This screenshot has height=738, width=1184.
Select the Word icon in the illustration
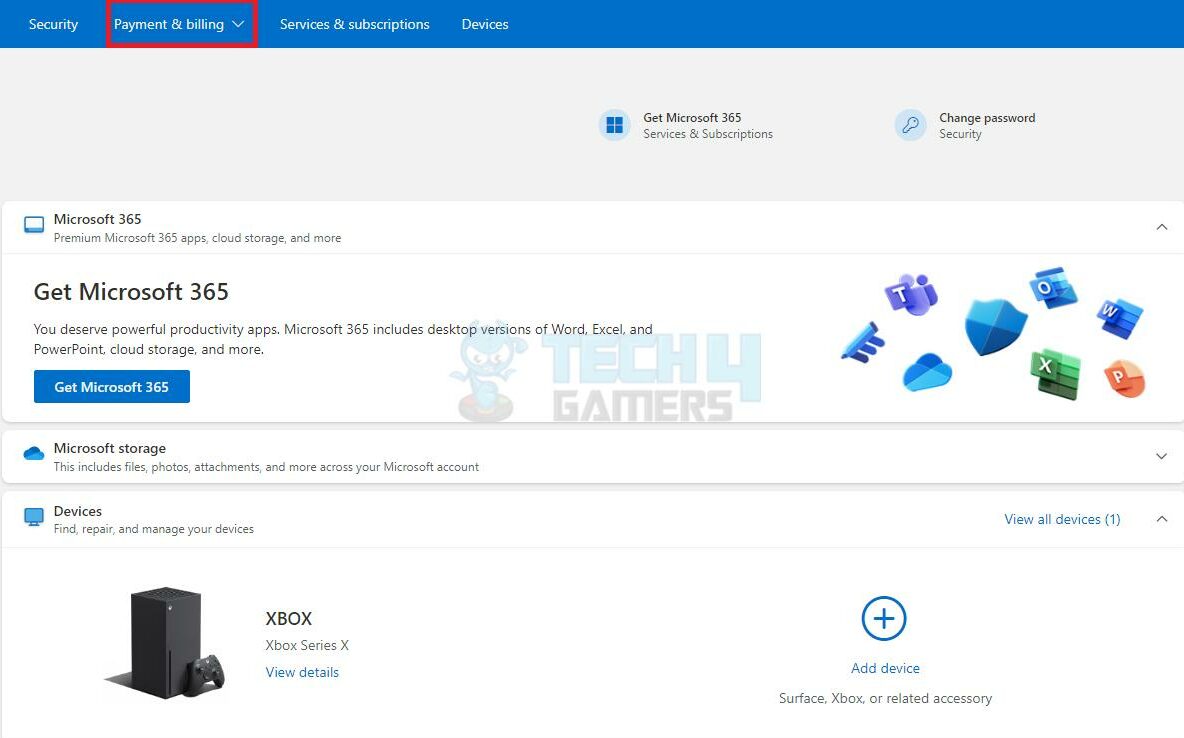point(1117,316)
